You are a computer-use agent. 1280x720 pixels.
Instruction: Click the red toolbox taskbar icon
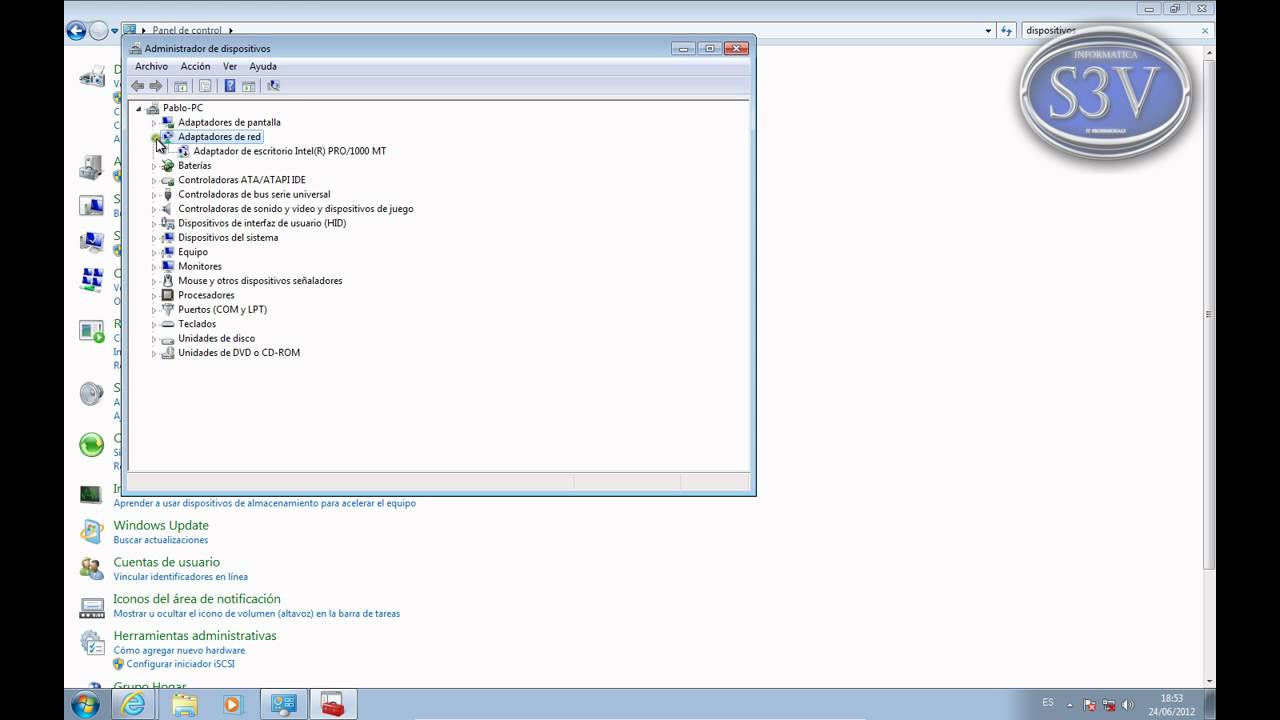tap(333, 704)
